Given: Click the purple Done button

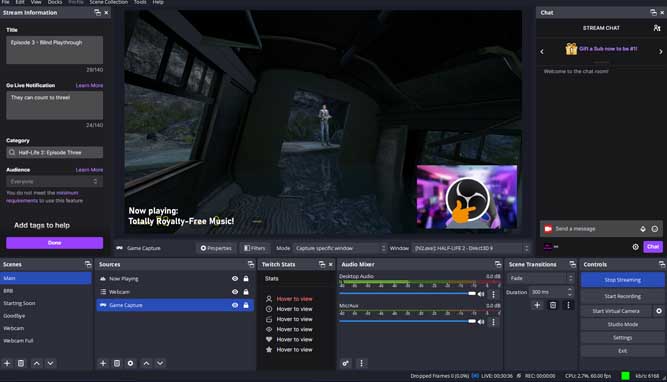Looking at the screenshot, I should pyautogui.click(x=54, y=243).
